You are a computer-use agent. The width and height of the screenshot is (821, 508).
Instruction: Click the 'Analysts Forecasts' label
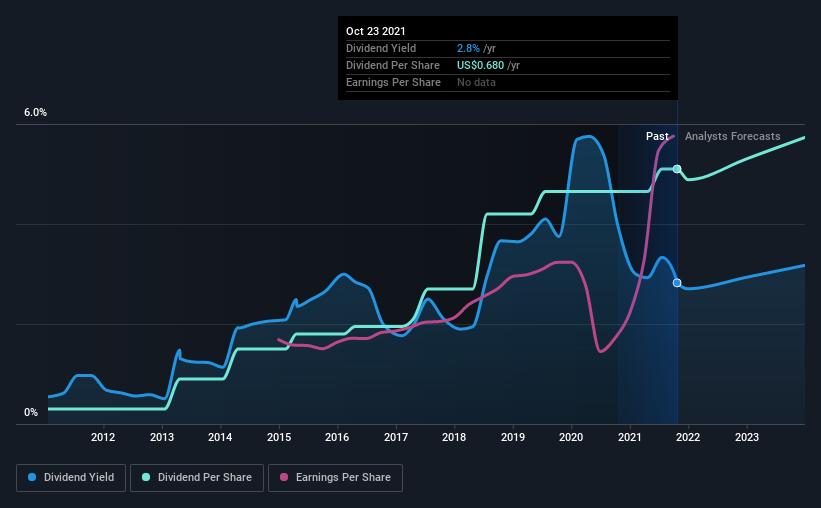click(x=733, y=136)
